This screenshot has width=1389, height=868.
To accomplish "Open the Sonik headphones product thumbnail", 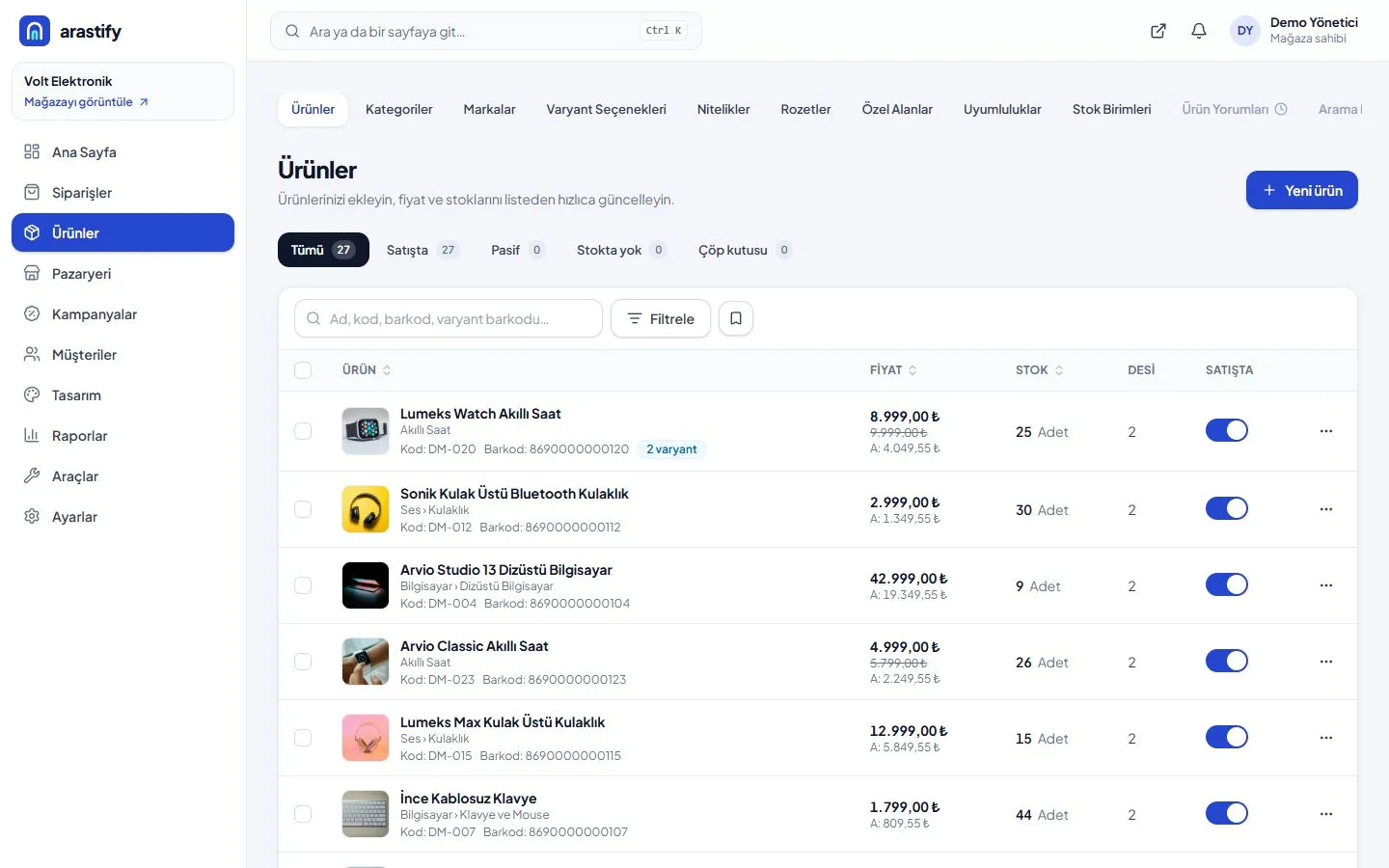I will click(366, 509).
